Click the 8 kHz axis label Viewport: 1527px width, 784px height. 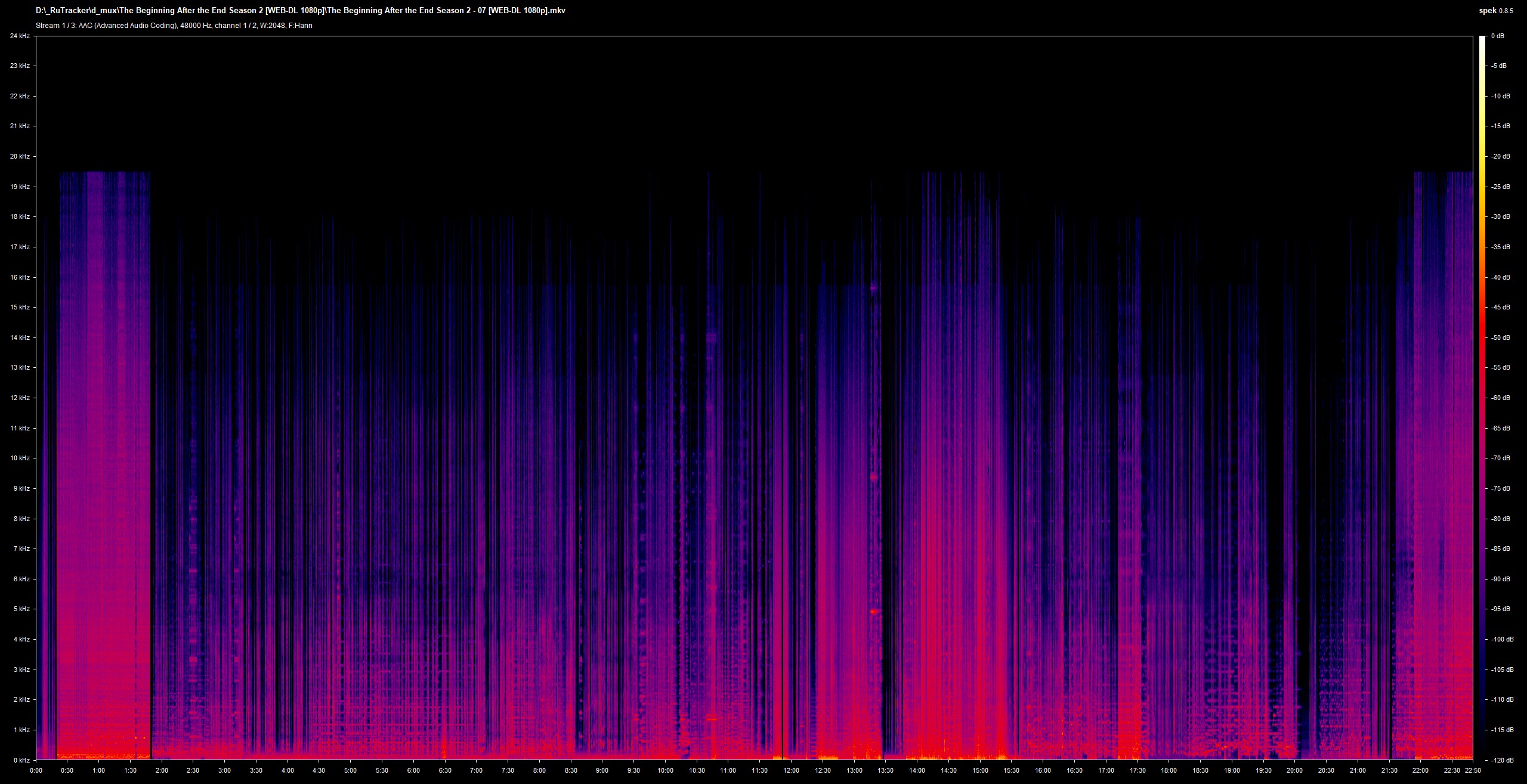pyautogui.click(x=21, y=519)
